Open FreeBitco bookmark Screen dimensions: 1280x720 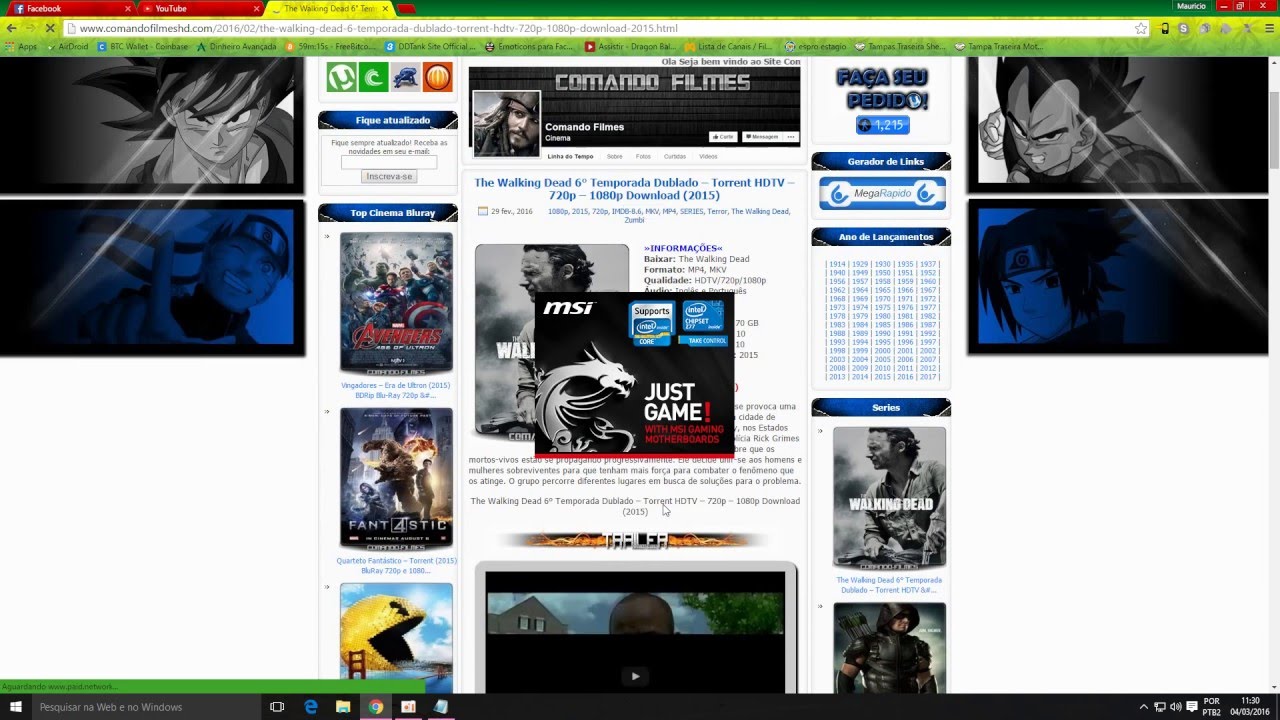coord(331,46)
